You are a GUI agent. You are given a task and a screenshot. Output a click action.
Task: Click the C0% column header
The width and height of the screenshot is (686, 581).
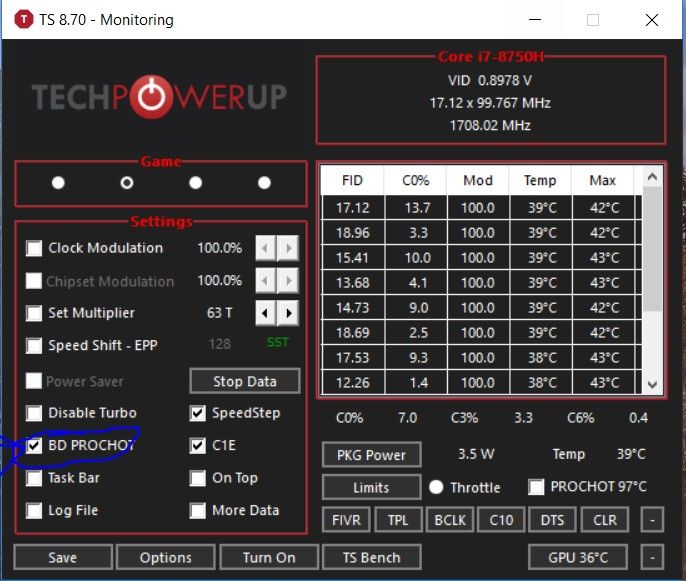(415, 180)
